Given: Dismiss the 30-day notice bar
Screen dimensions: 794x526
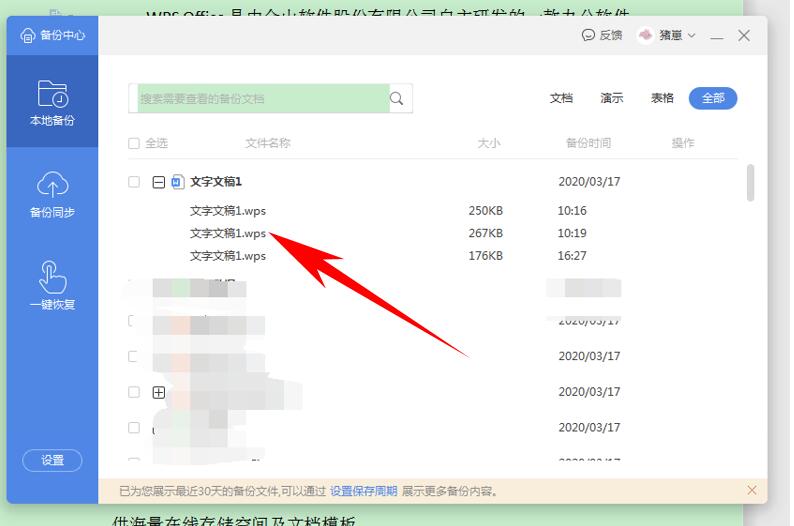Looking at the screenshot, I should pos(751,490).
